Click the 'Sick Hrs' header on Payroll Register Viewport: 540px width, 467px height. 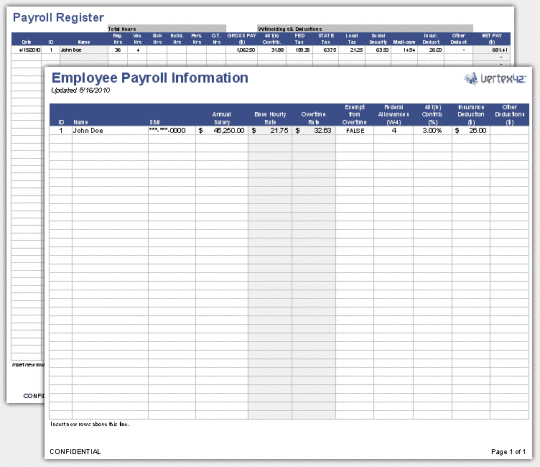click(x=157, y=39)
